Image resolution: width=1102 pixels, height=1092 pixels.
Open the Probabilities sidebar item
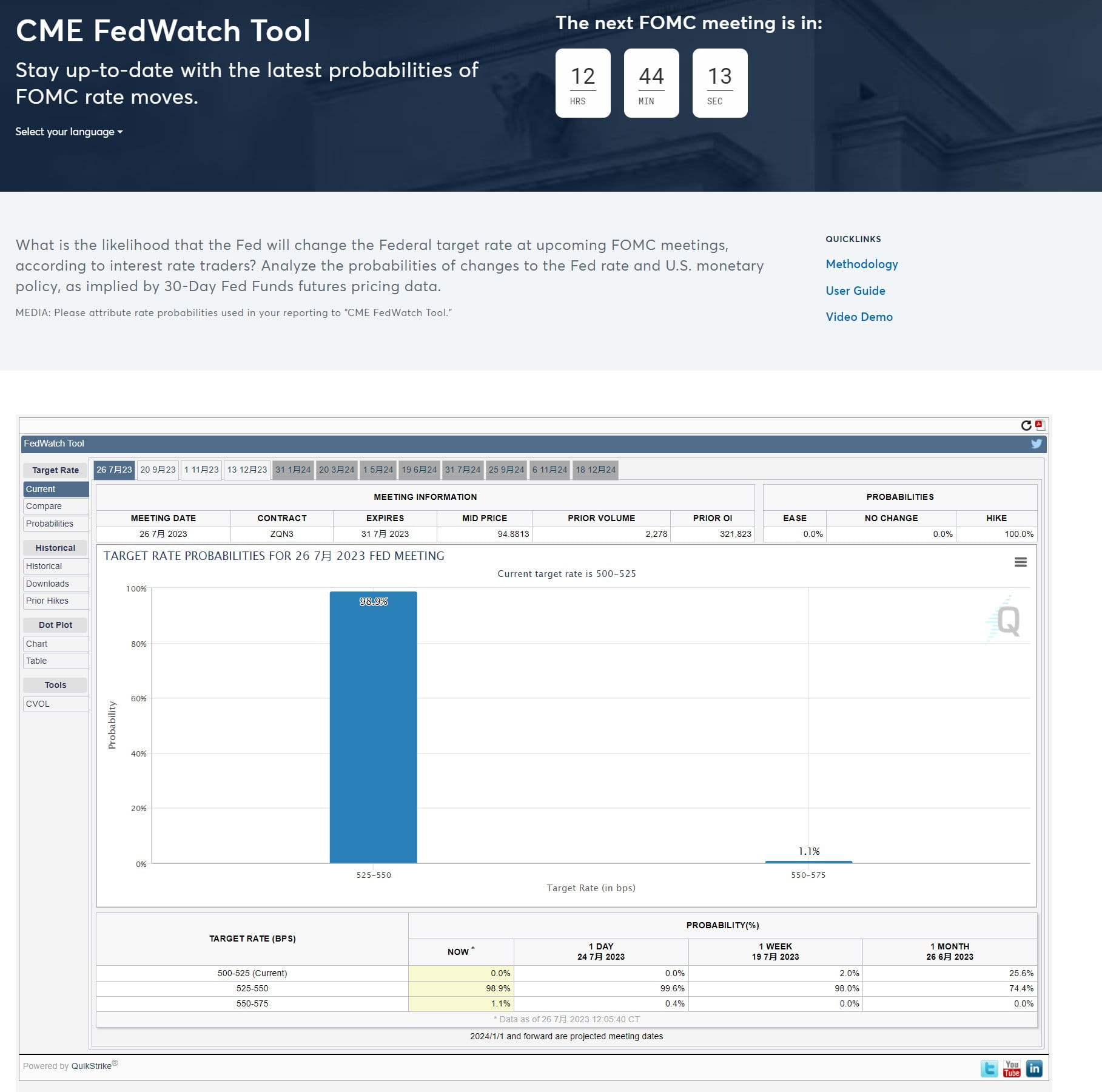(56, 524)
